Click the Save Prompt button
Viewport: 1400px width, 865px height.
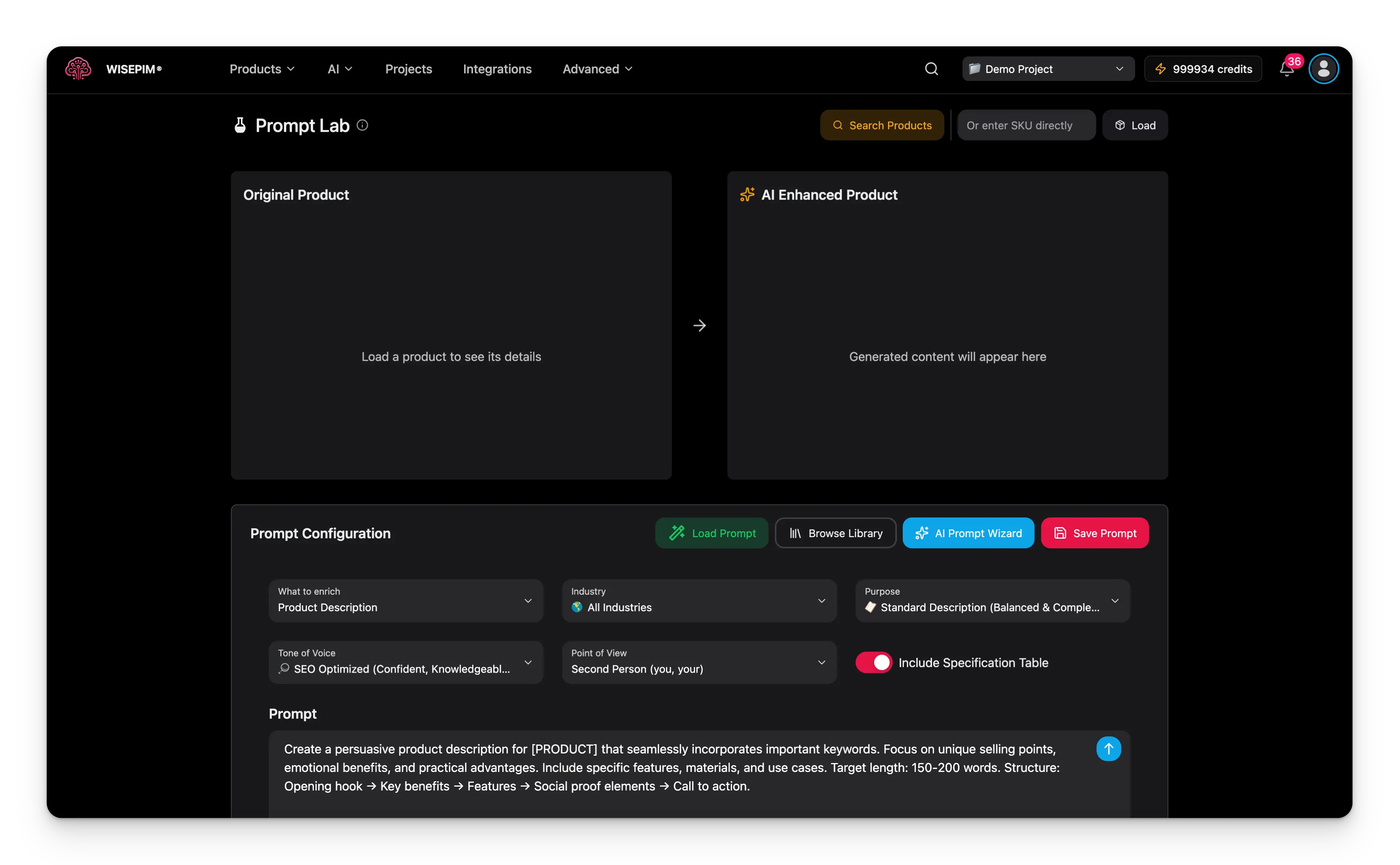point(1094,533)
